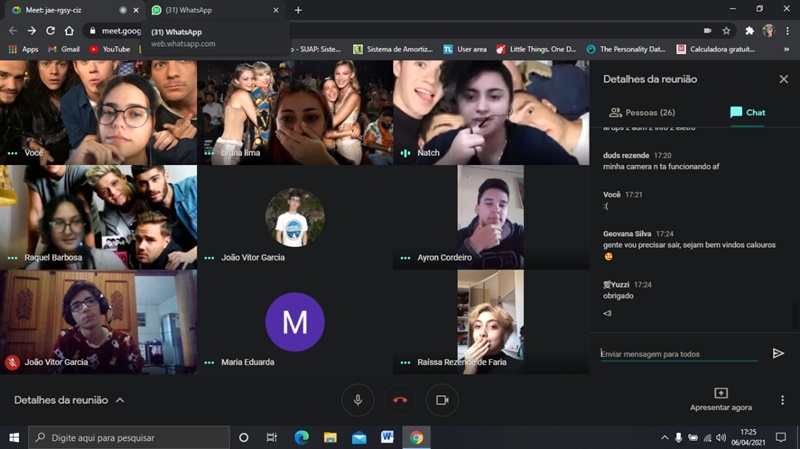Open the Little Things One D... bookmark
This screenshot has height=449, width=800.
pyautogui.click(x=536, y=49)
